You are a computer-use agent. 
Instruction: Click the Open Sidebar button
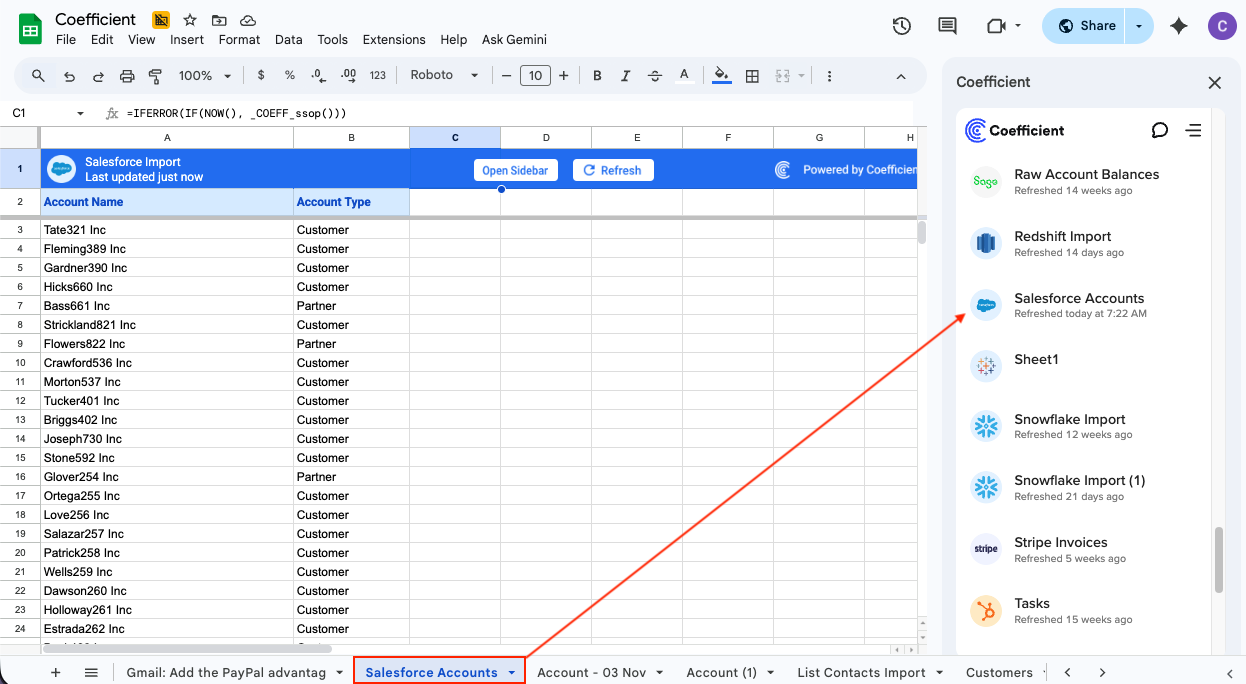tap(515, 170)
